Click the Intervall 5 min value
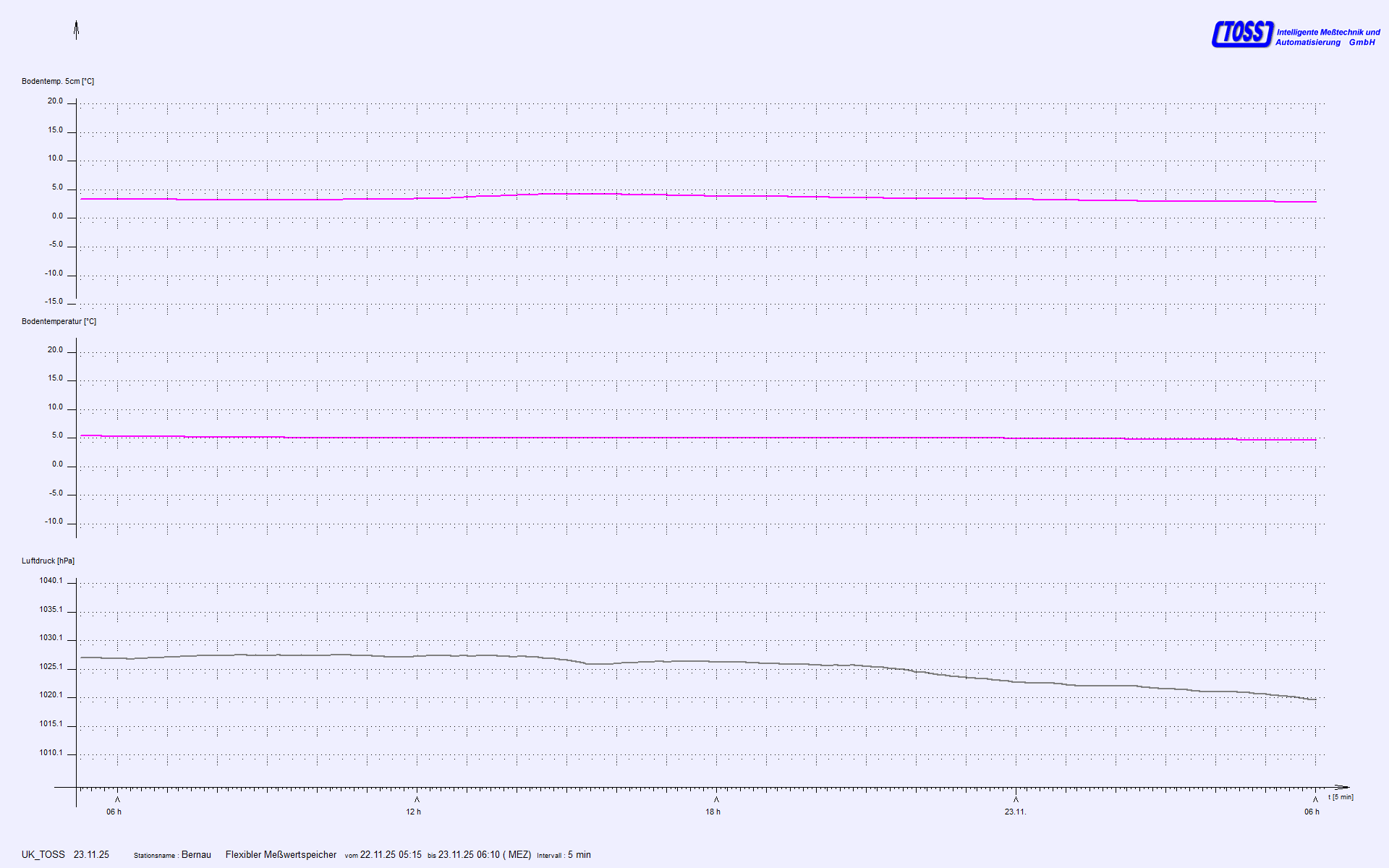 click(x=579, y=855)
